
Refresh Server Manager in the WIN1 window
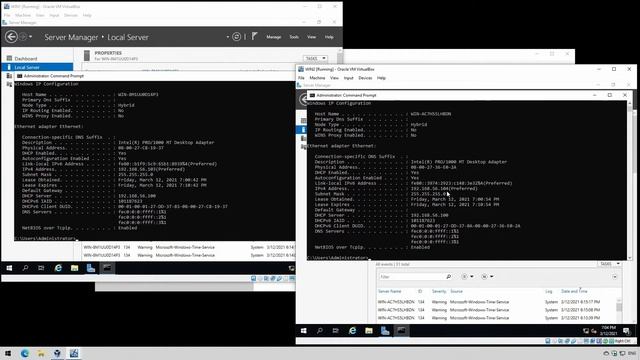coord(236,37)
